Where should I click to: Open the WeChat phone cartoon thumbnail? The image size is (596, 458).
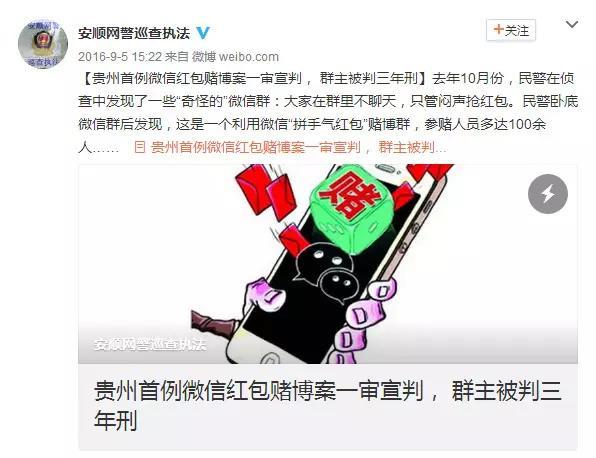pos(328,264)
